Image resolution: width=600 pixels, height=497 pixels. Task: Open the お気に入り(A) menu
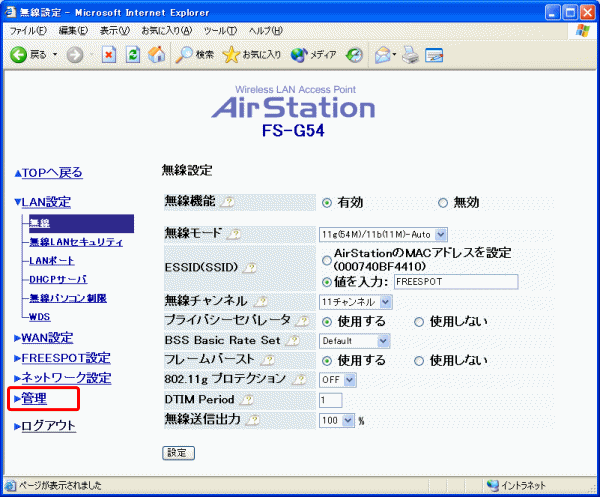[x=166, y=31]
